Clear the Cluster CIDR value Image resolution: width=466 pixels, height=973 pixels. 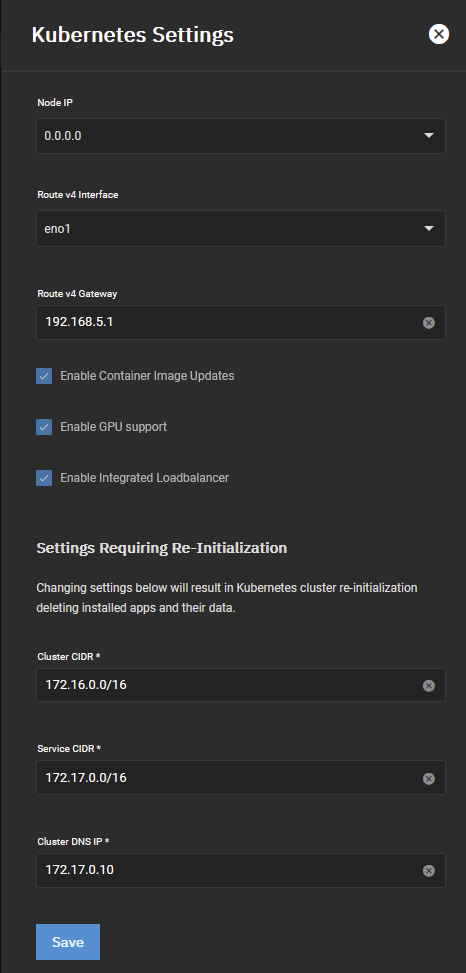point(429,686)
